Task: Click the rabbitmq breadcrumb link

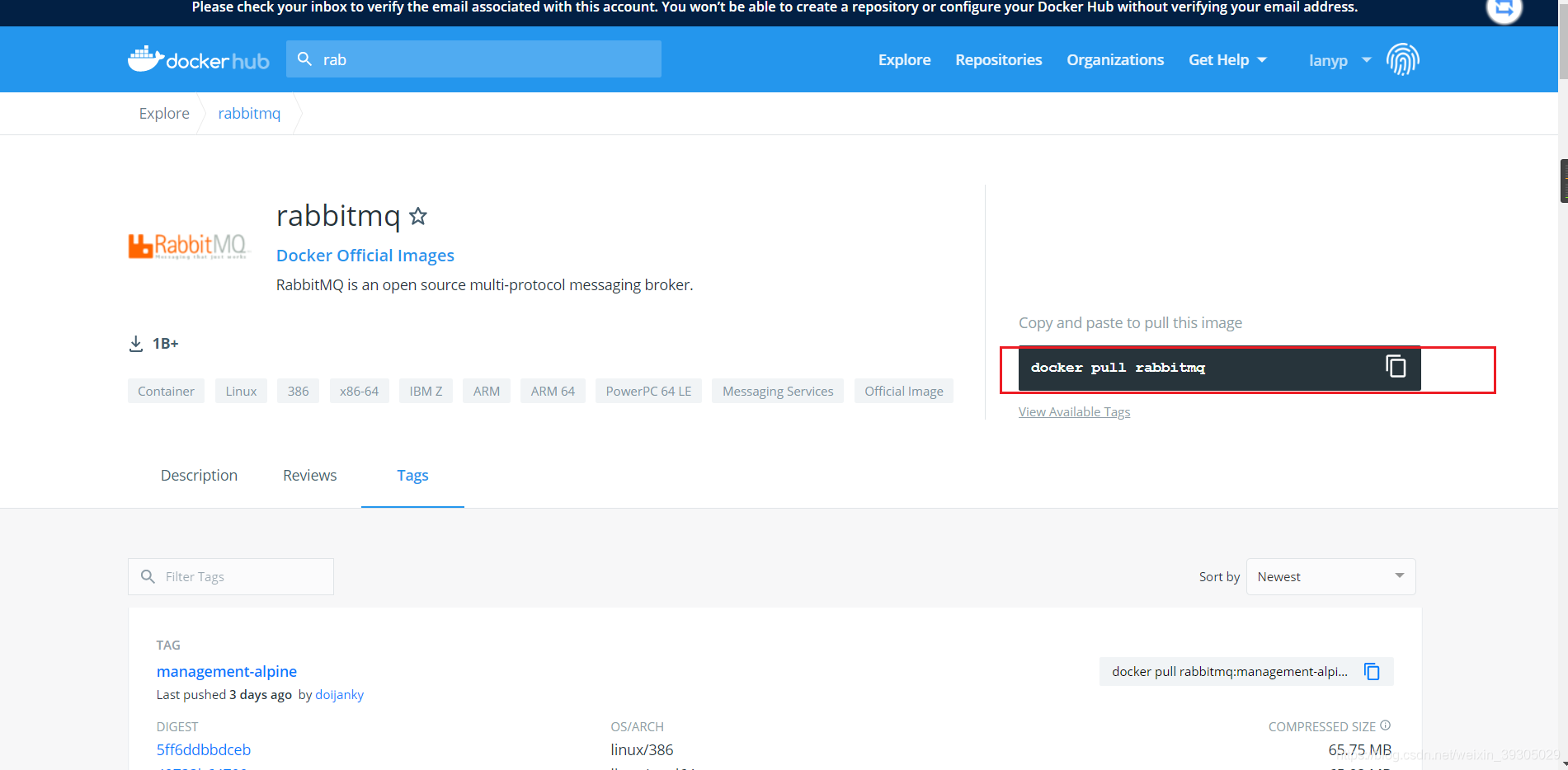Action: click(x=249, y=114)
